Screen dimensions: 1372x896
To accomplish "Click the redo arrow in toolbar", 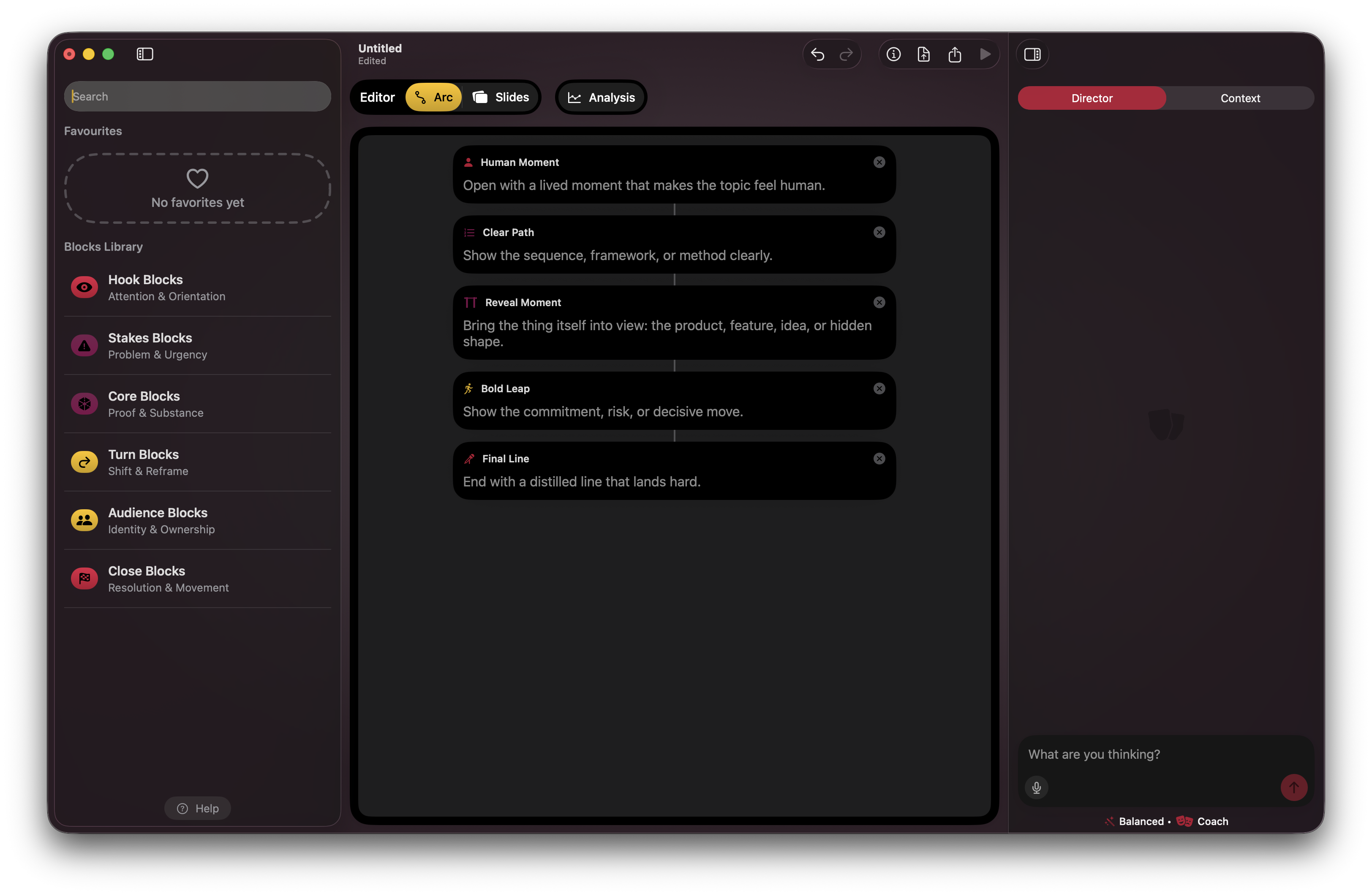I will [x=846, y=54].
